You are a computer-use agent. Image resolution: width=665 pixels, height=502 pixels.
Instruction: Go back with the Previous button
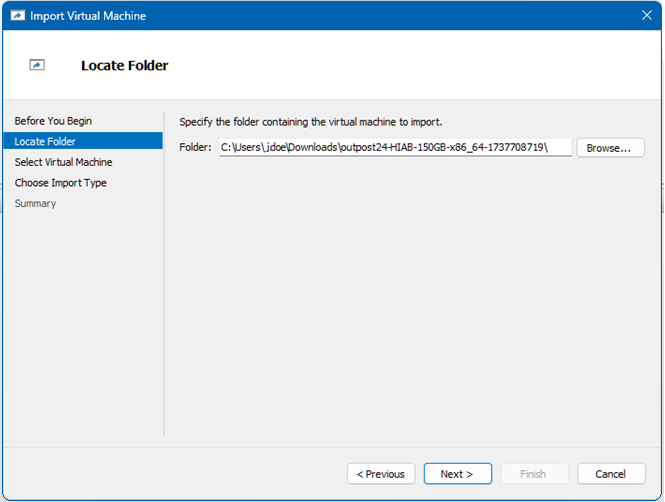pos(381,474)
